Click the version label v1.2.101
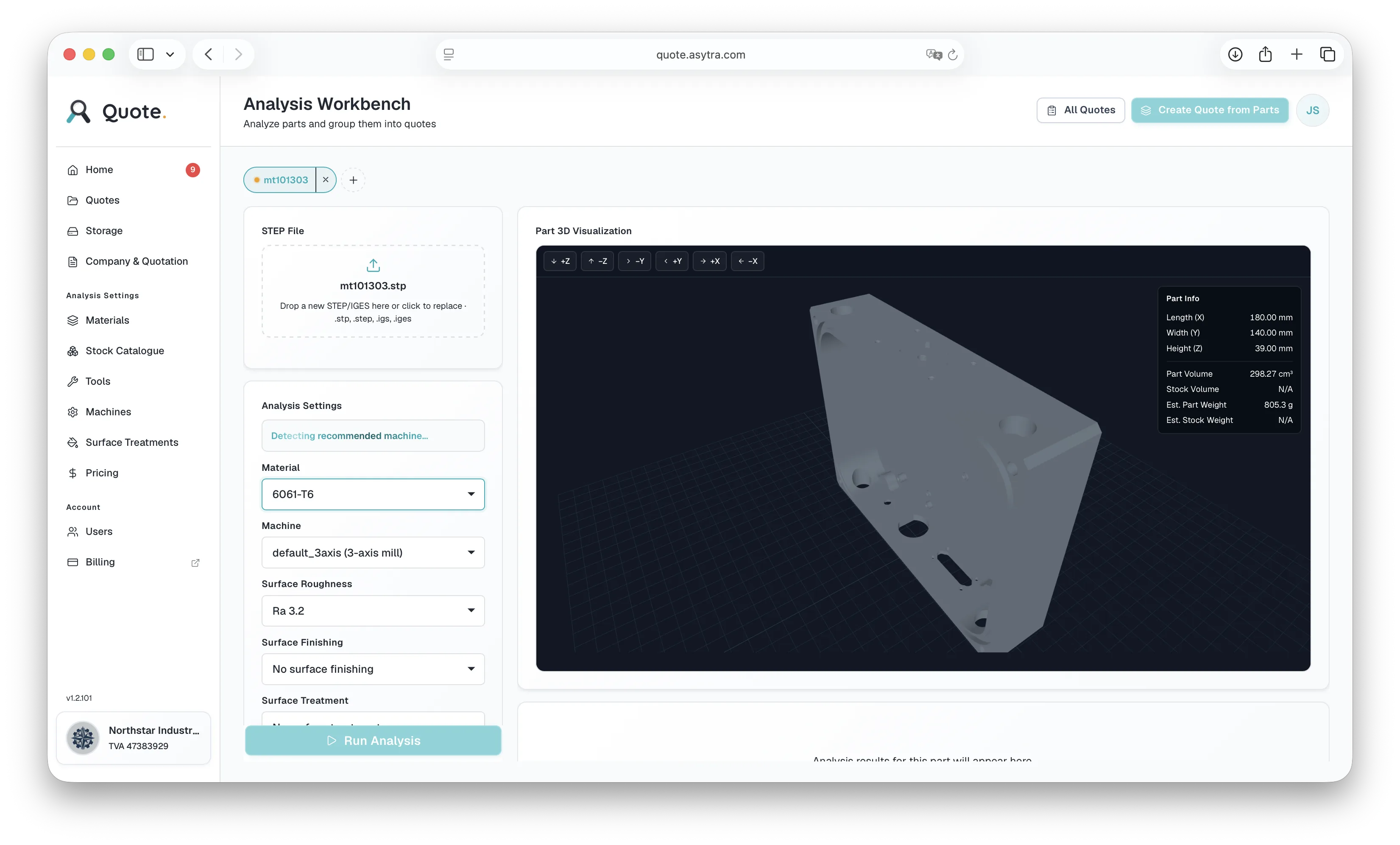 point(79,698)
